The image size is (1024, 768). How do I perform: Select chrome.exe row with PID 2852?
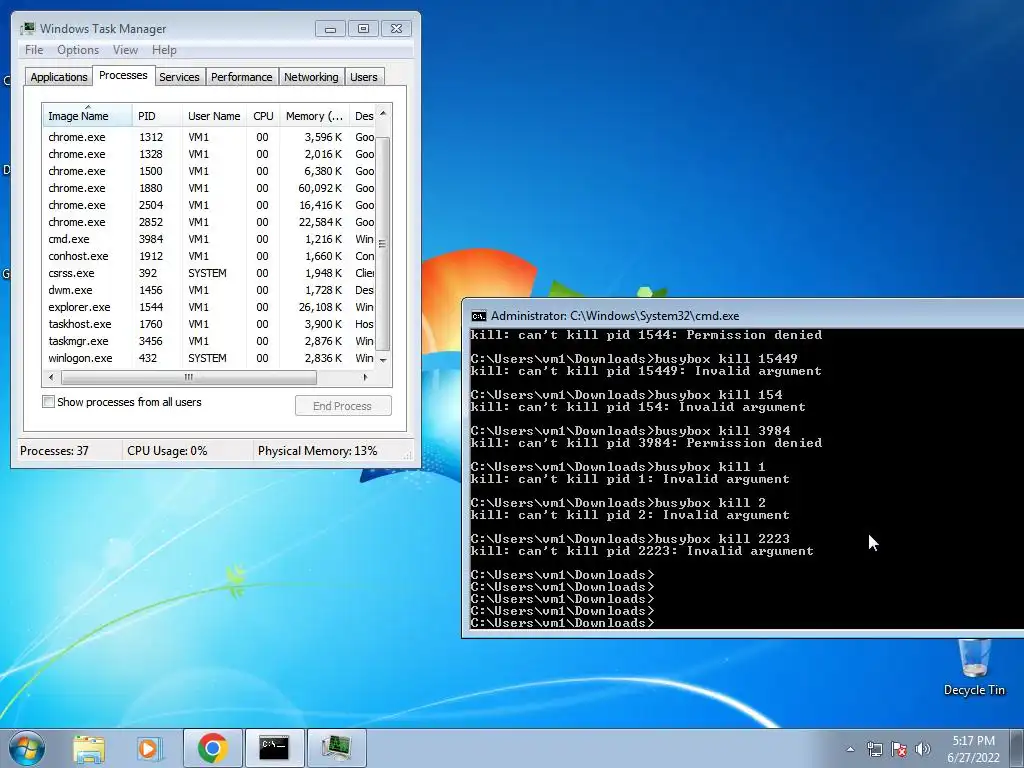coord(209,222)
